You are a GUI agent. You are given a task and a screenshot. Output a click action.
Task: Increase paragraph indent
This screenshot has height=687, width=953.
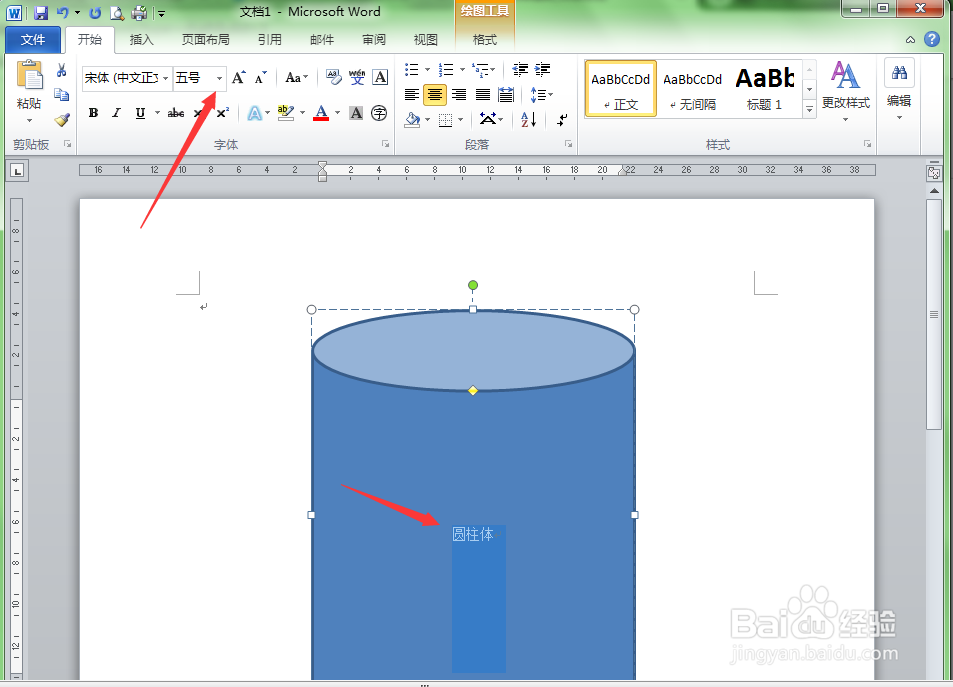(542, 69)
